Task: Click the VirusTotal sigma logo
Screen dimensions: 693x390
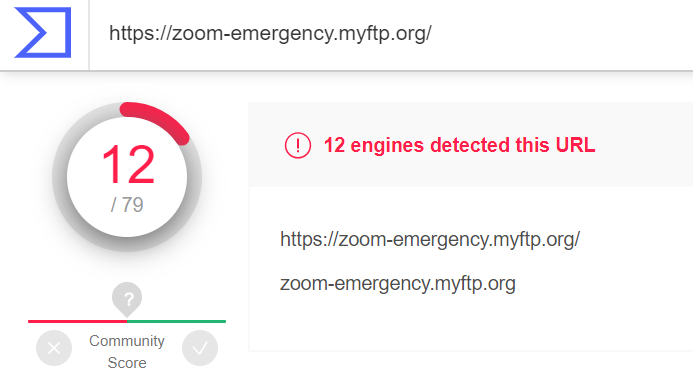Action: [x=42, y=32]
